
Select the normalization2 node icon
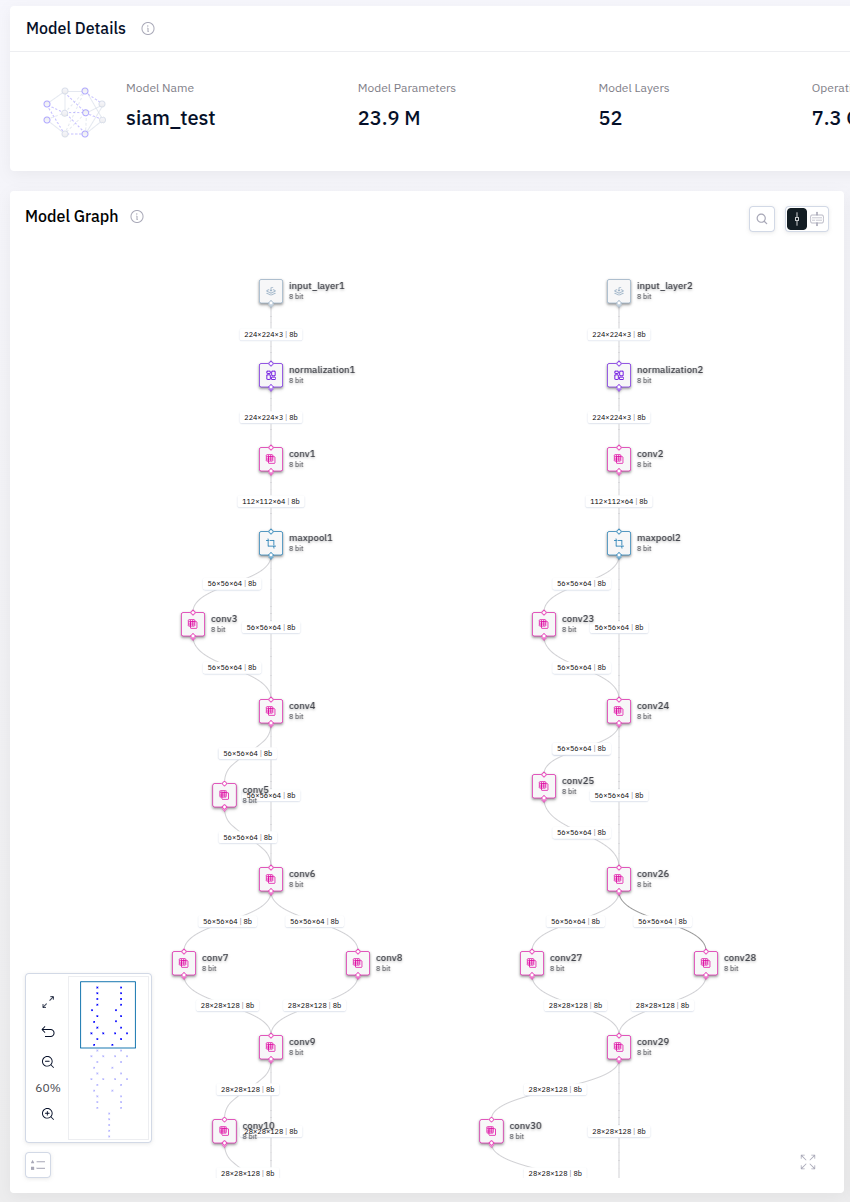pos(619,375)
